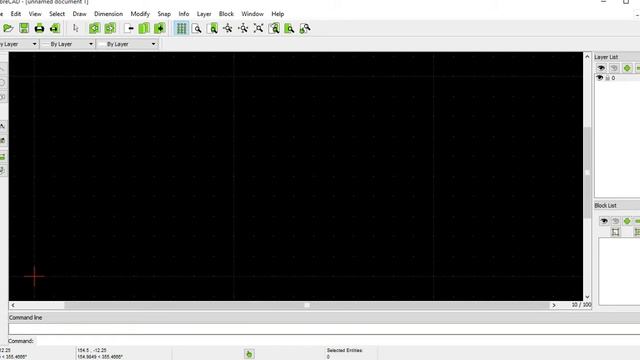Zoom in using the toolbar icon
Screen dimensions: 640x360
228,28
